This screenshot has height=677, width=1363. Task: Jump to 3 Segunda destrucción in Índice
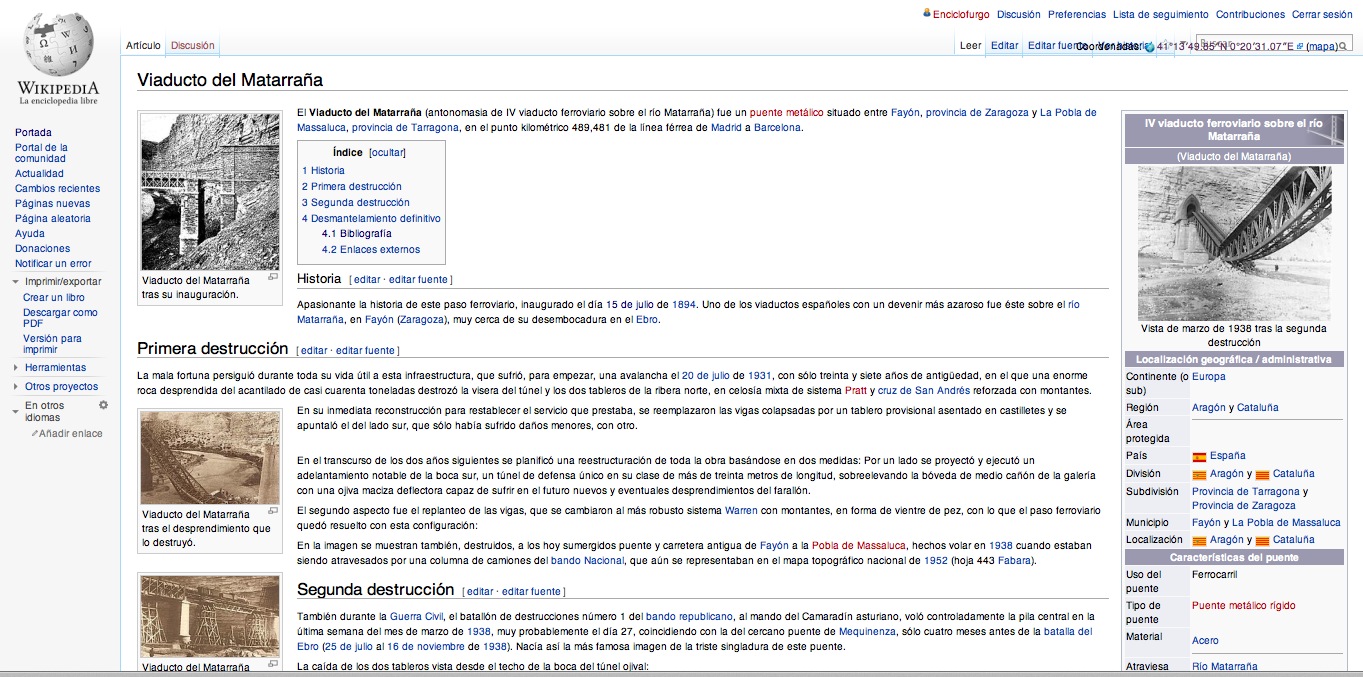coord(356,202)
